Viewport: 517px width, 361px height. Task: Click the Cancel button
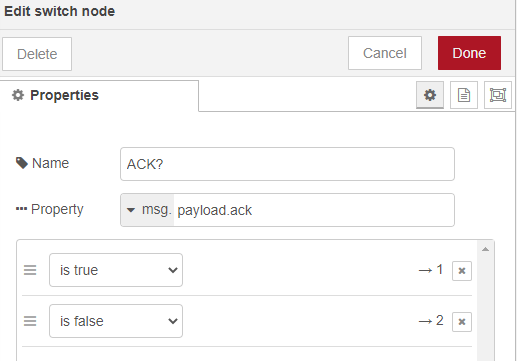385,53
